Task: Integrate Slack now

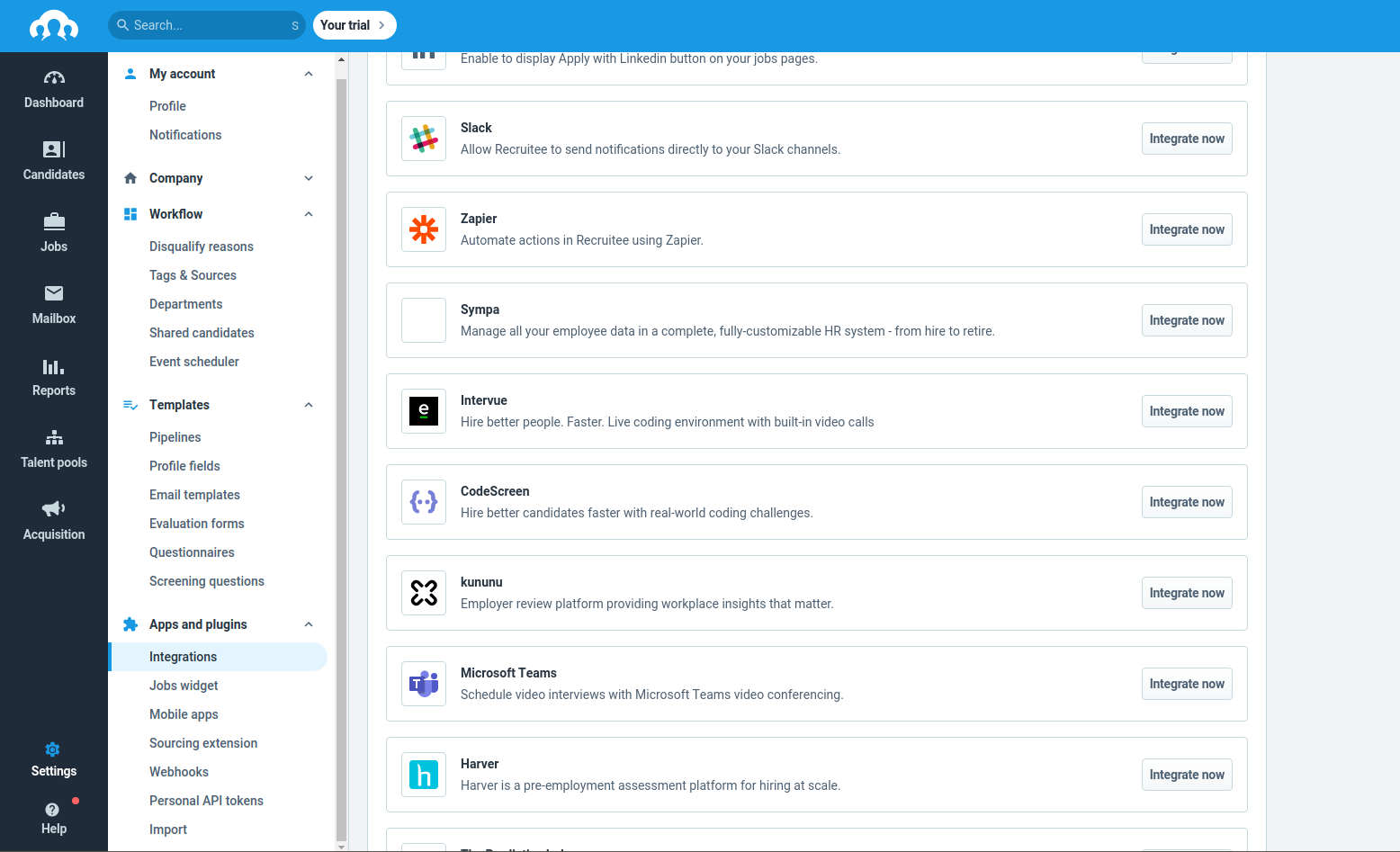Action: coord(1187,139)
